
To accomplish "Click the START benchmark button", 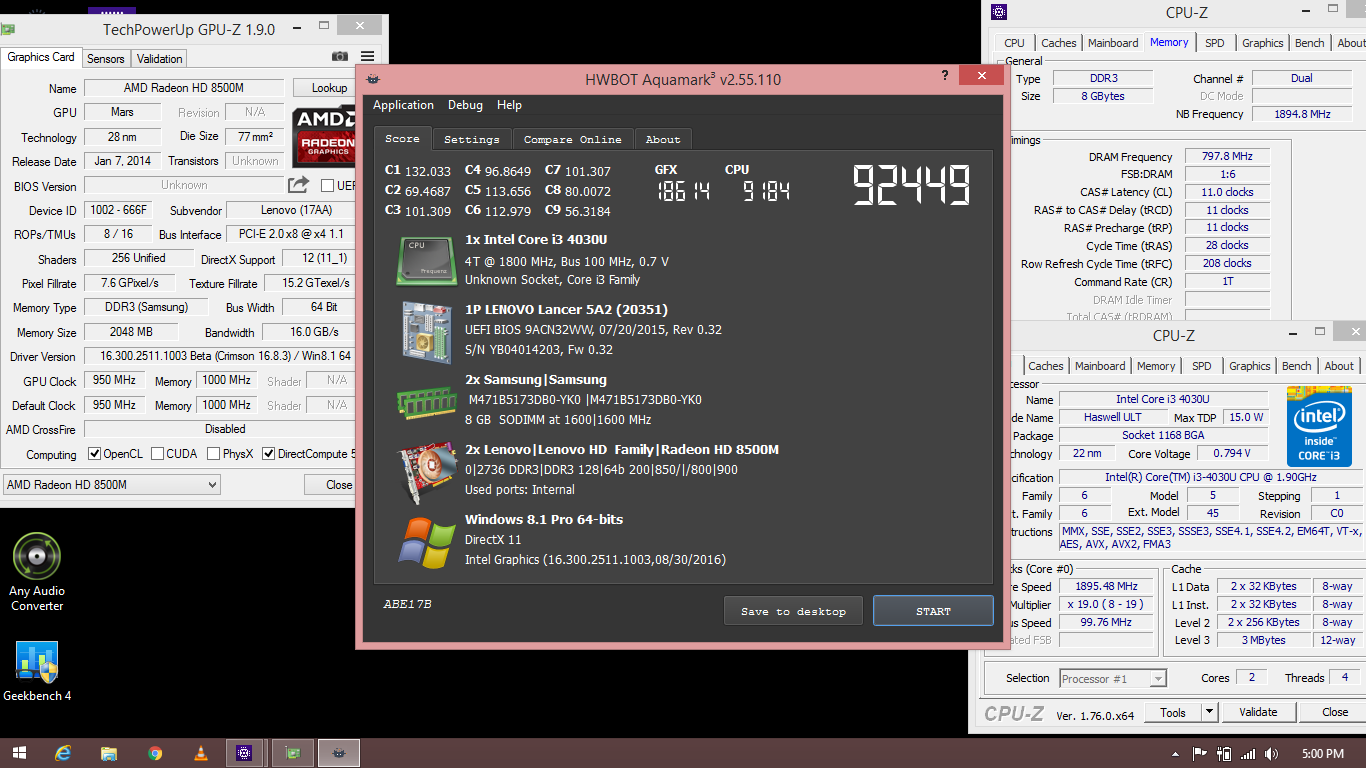I will click(933, 611).
